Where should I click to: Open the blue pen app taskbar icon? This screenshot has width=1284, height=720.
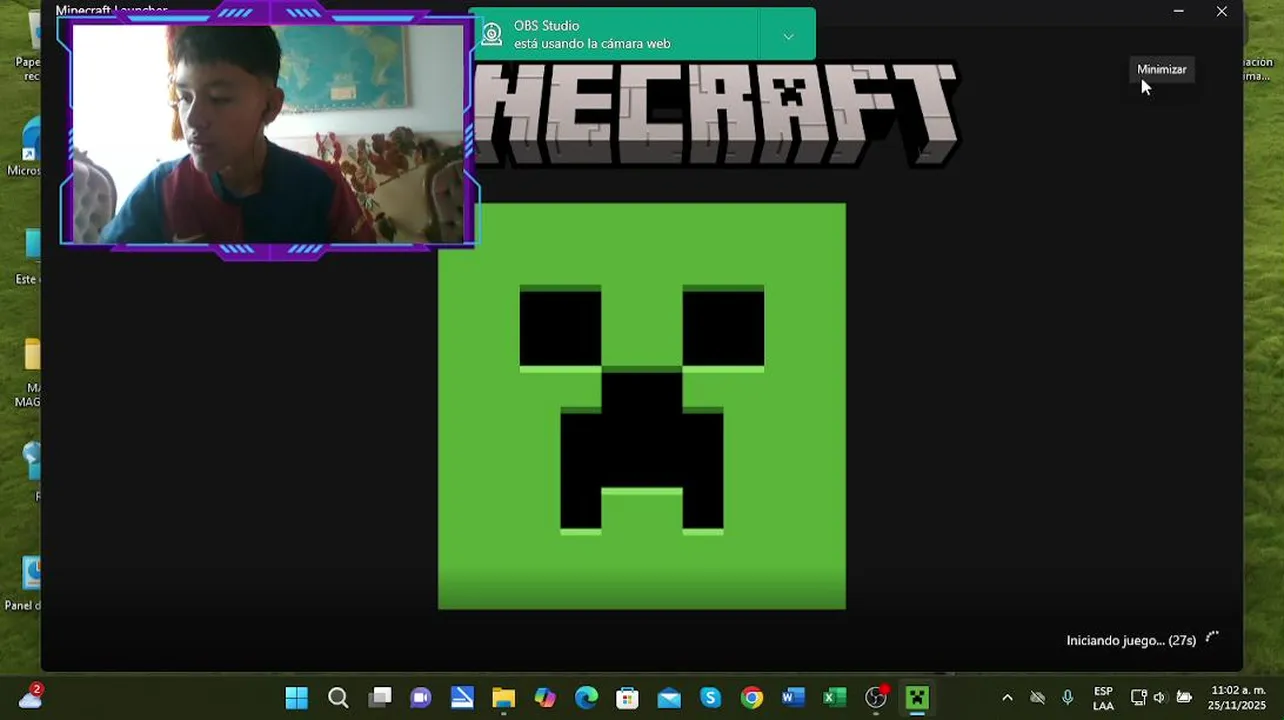coord(462,697)
